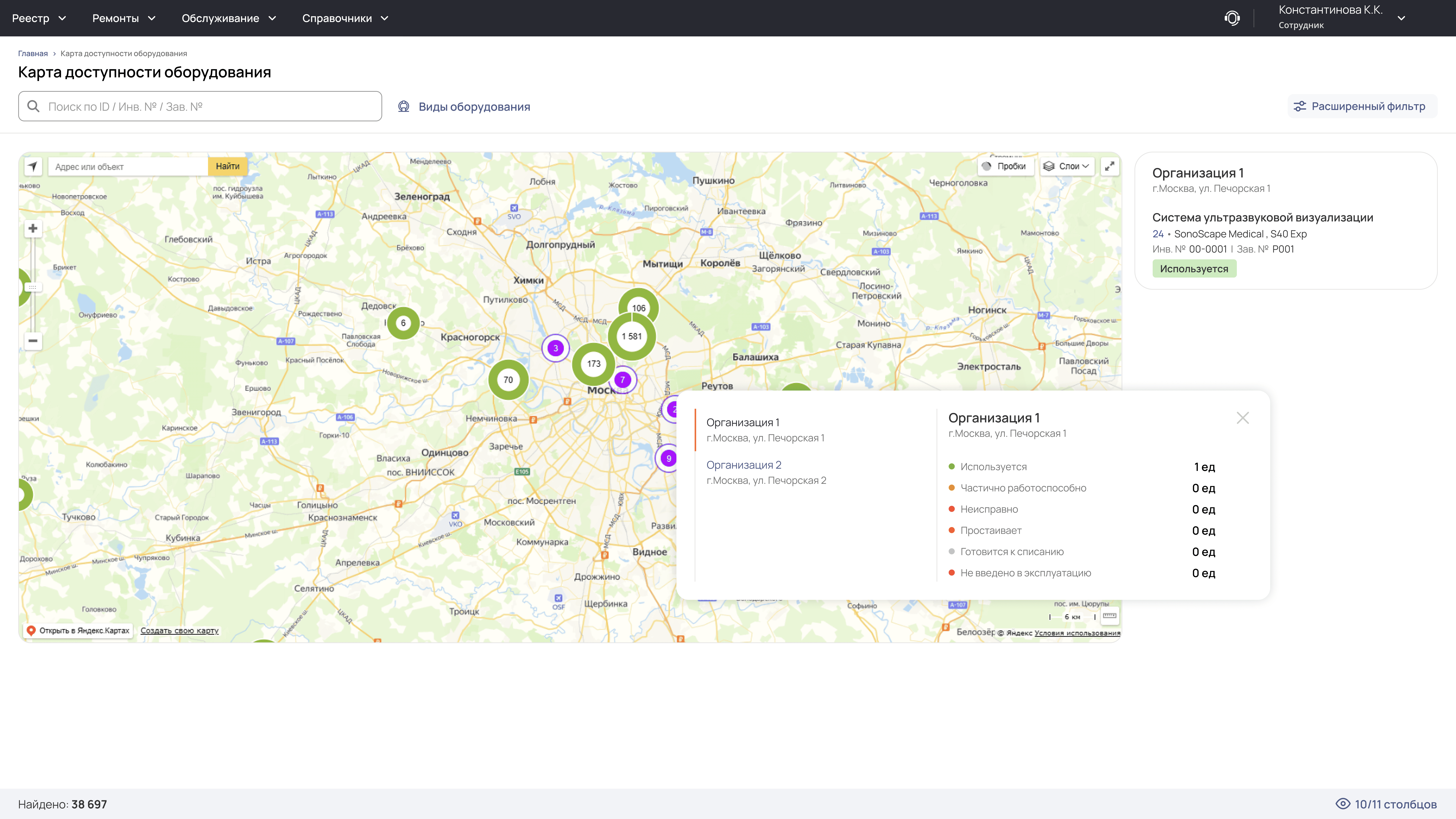The width and height of the screenshot is (1456, 819).
Task: Click the support headset icon
Action: coord(1232,18)
